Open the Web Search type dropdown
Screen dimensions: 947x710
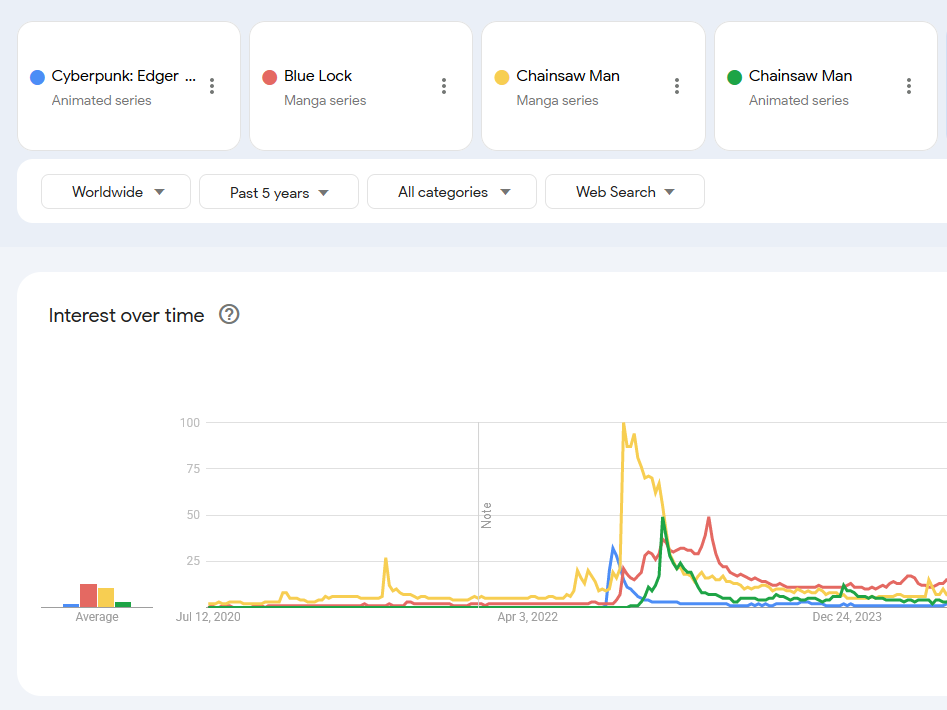point(624,192)
